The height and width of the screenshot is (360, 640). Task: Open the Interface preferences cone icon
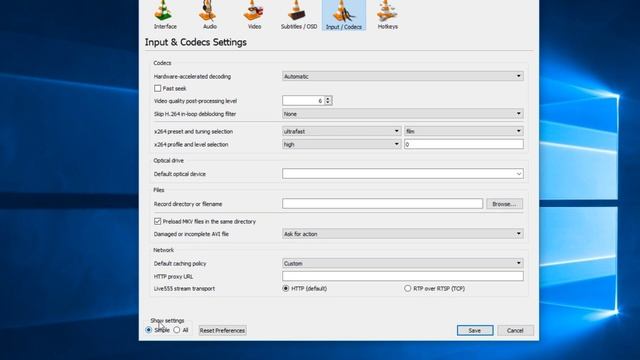164,15
